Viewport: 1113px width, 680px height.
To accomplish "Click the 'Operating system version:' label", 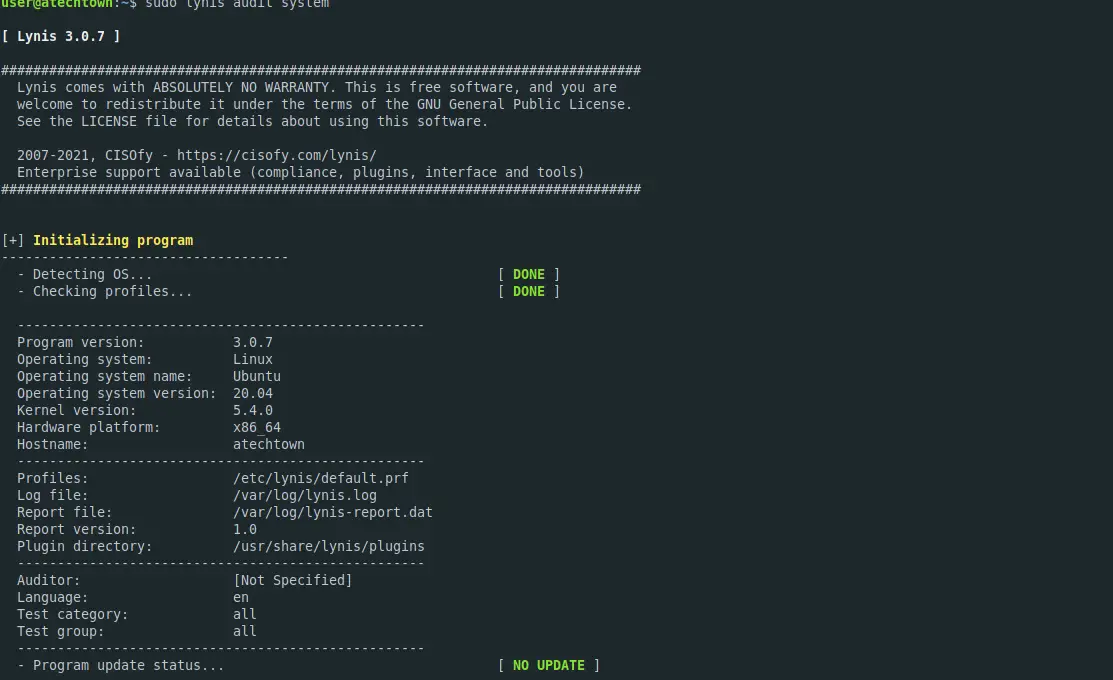I will click(x=116, y=393).
